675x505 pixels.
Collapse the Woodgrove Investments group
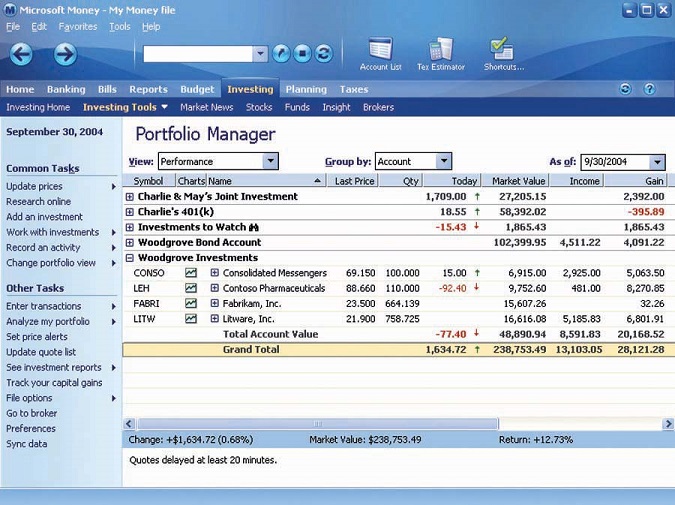pos(130,258)
